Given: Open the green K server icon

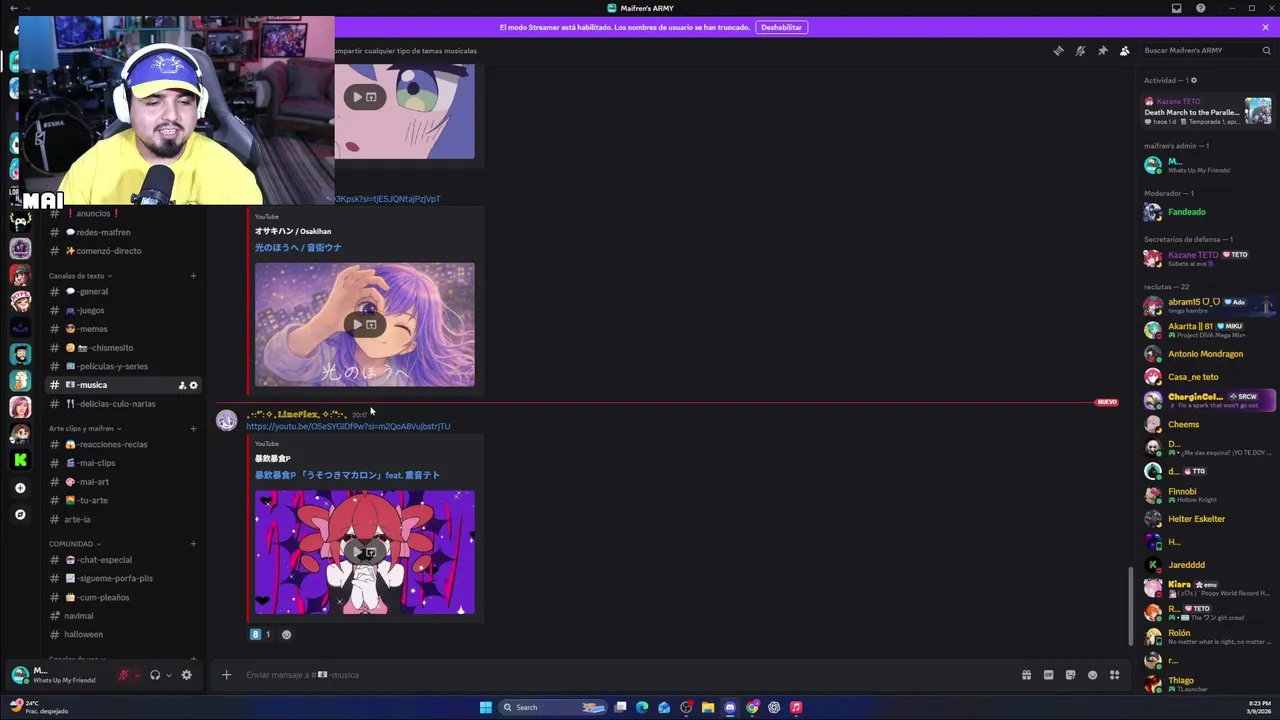Looking at the screenshot, I should [20, 460].
